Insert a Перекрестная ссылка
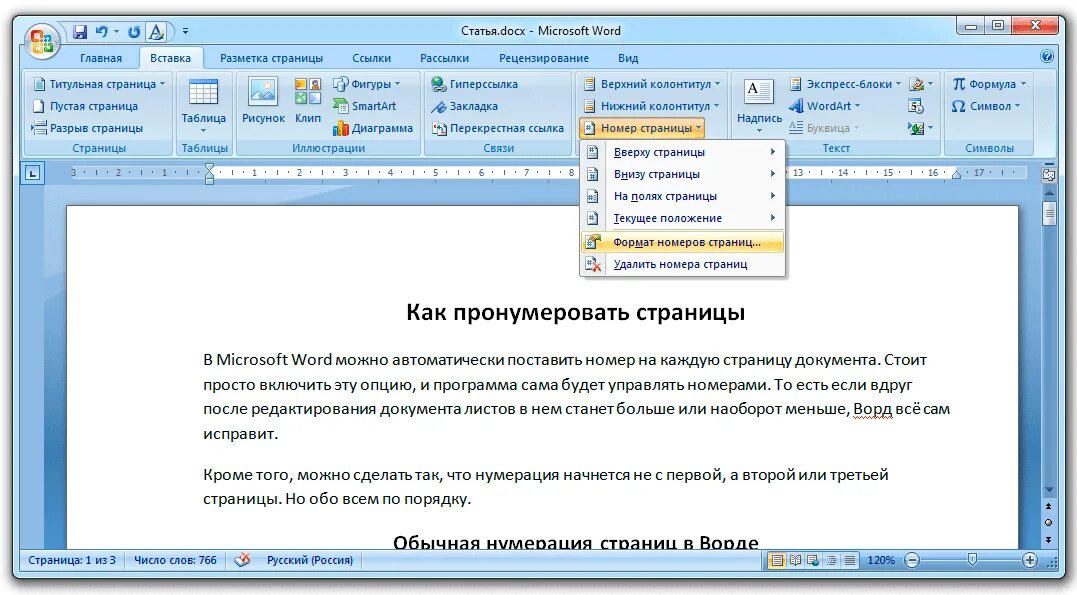1077x595 pixels. 497,128
